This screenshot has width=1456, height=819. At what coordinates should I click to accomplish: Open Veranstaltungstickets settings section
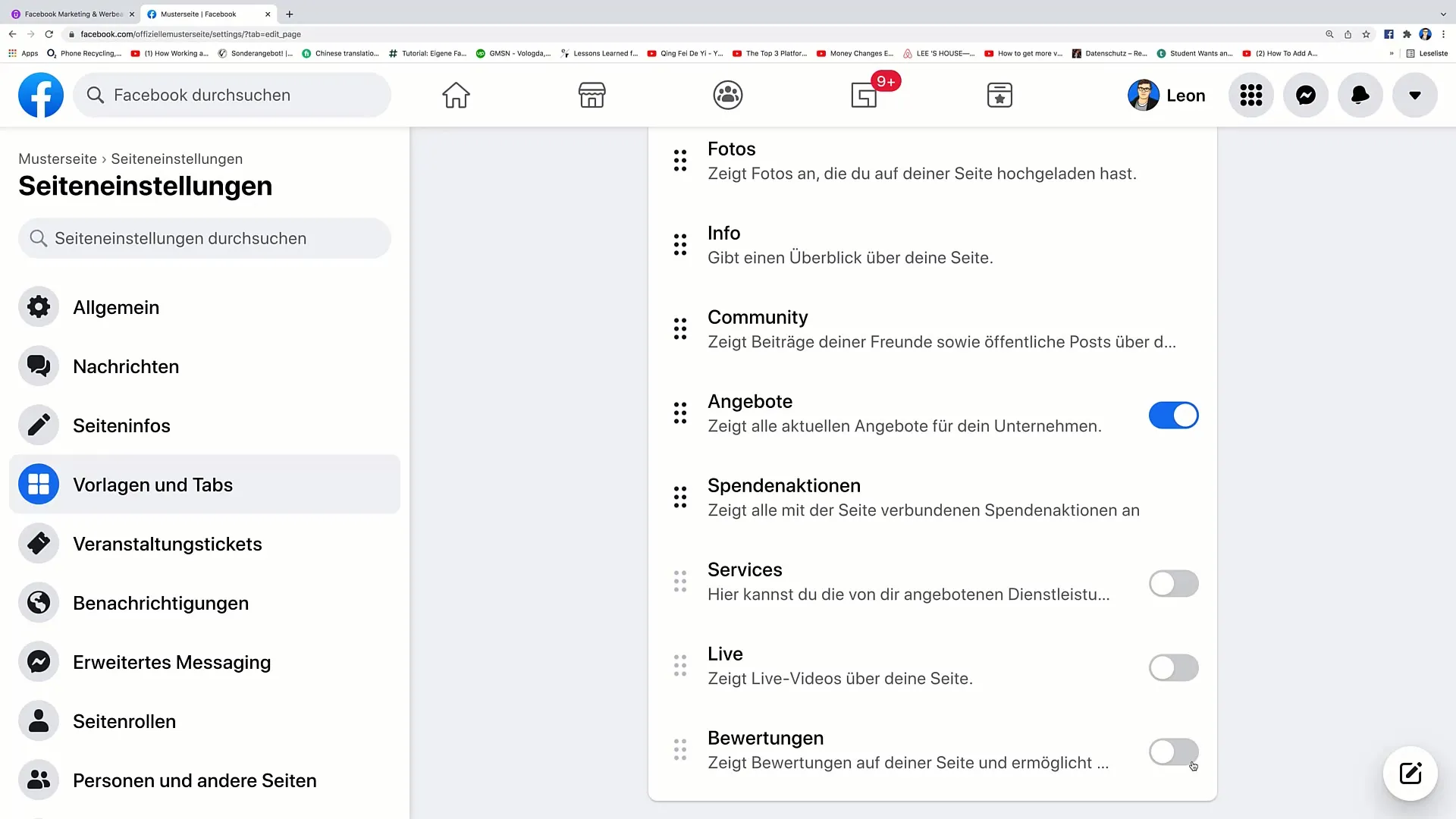(205, 544)
